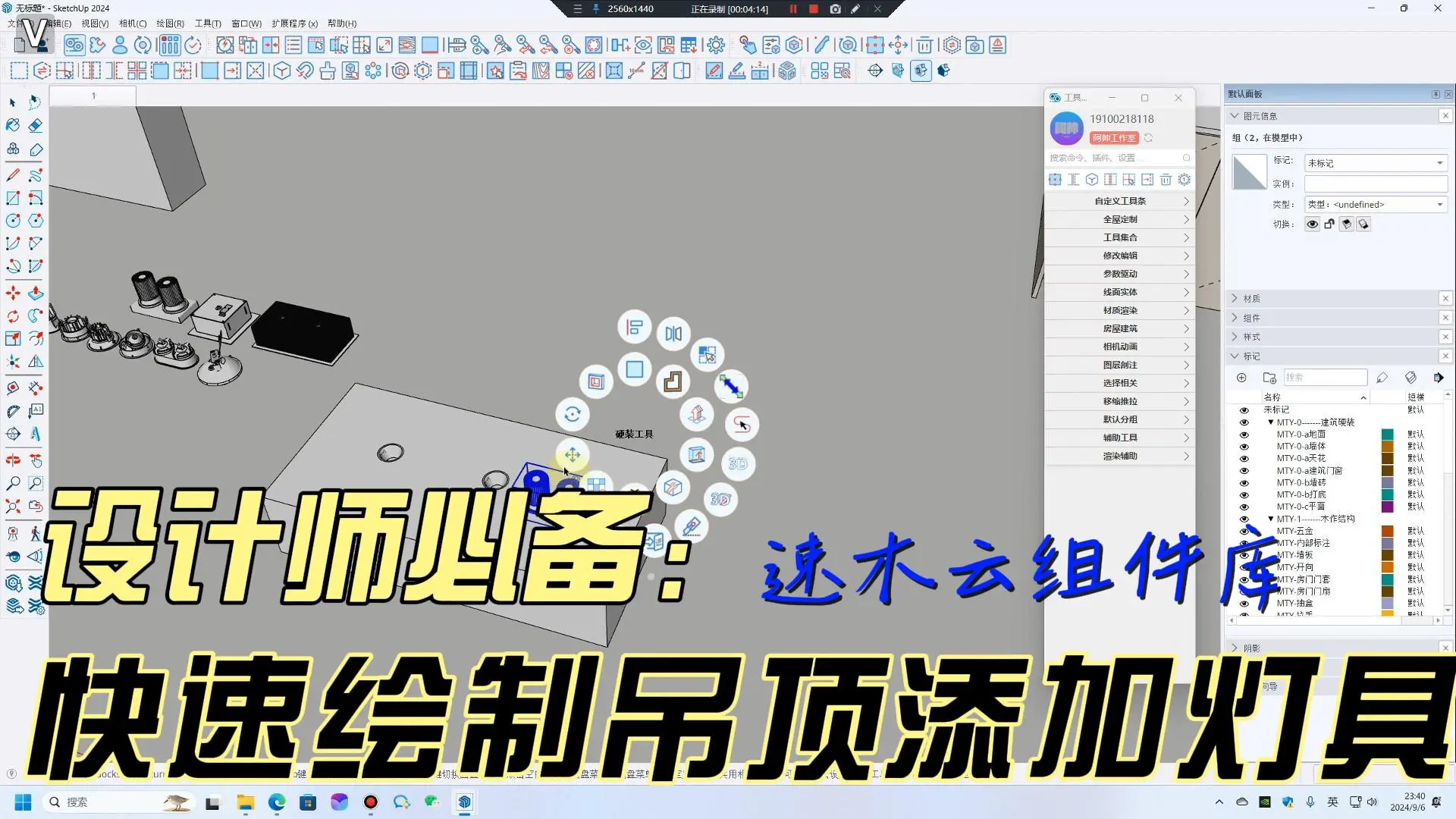Click the 3D icon in the radial pie menu
1456x819 pixels.
(x=738, y=465)
